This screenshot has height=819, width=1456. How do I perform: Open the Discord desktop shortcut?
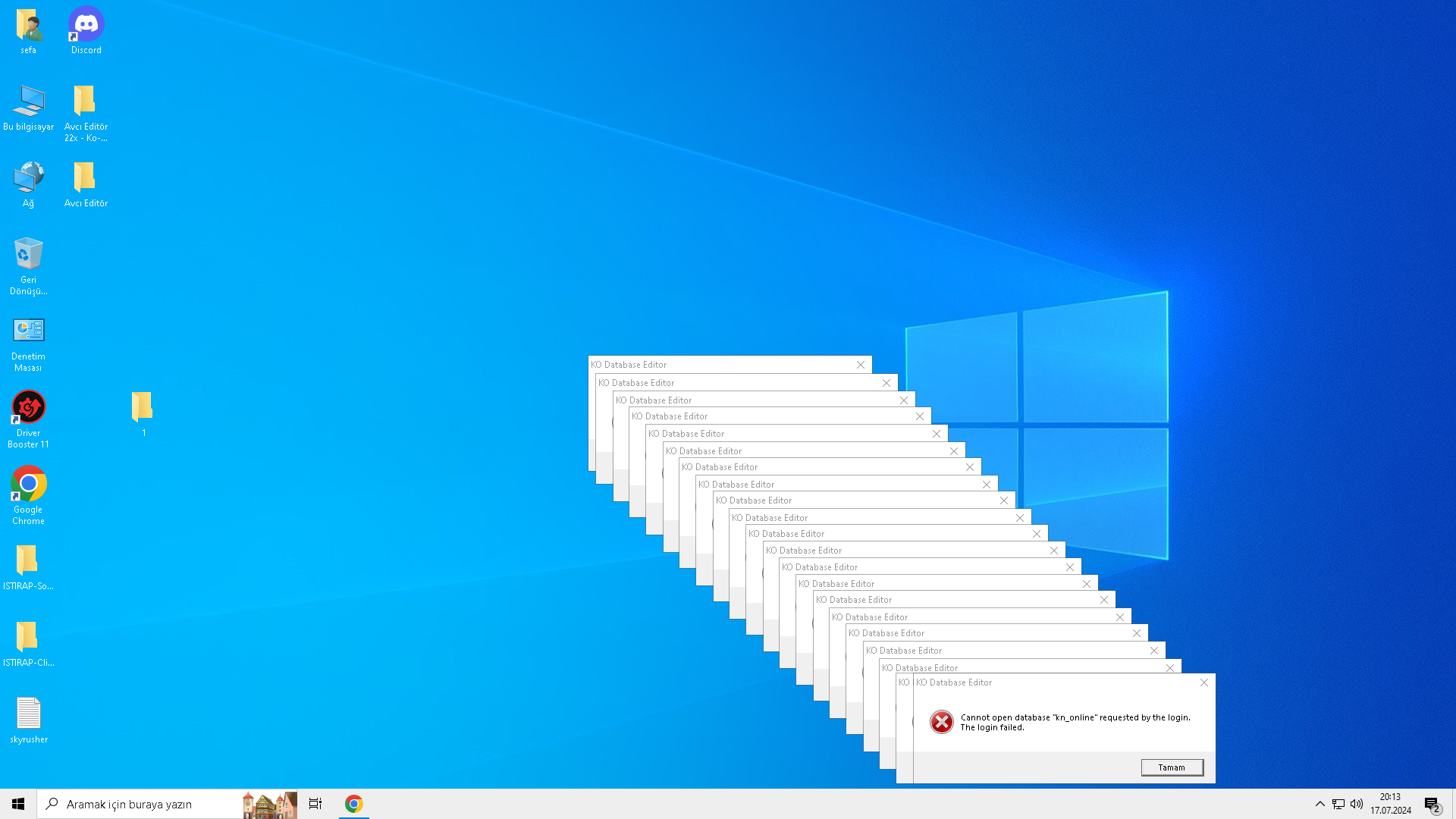click(x=86, y=31)
